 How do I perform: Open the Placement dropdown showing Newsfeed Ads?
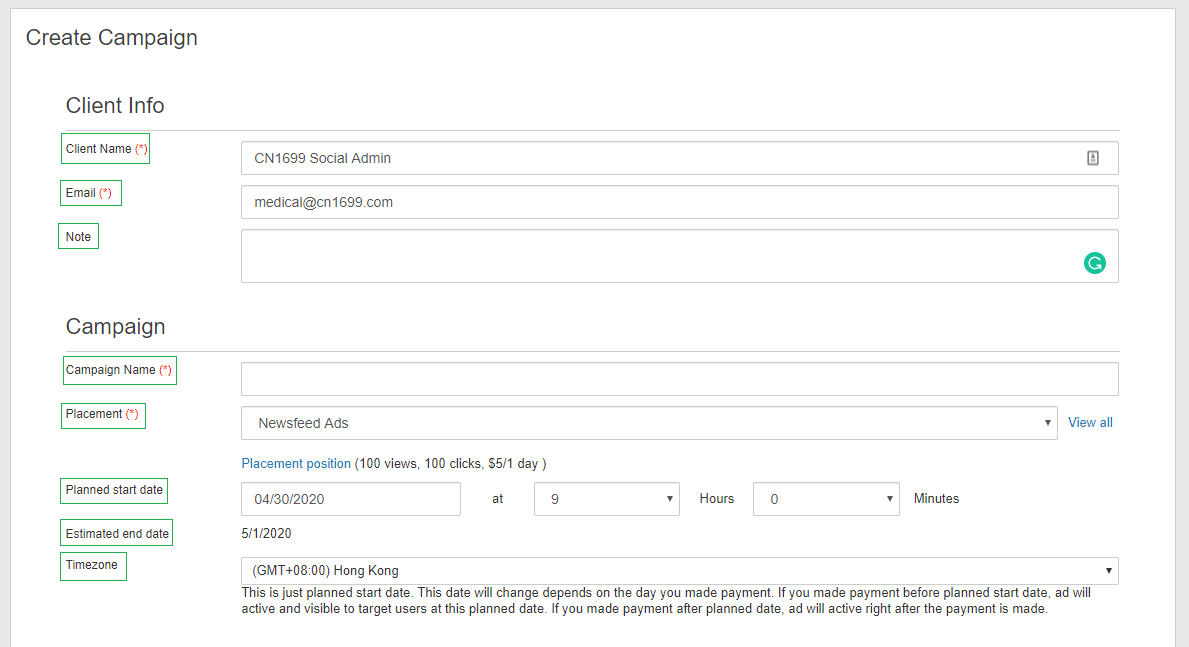point(648,423)
